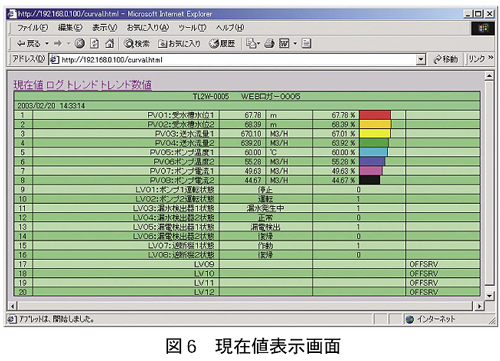Click the Go (移動) button
Screen dimensions: 500x361
446,60
